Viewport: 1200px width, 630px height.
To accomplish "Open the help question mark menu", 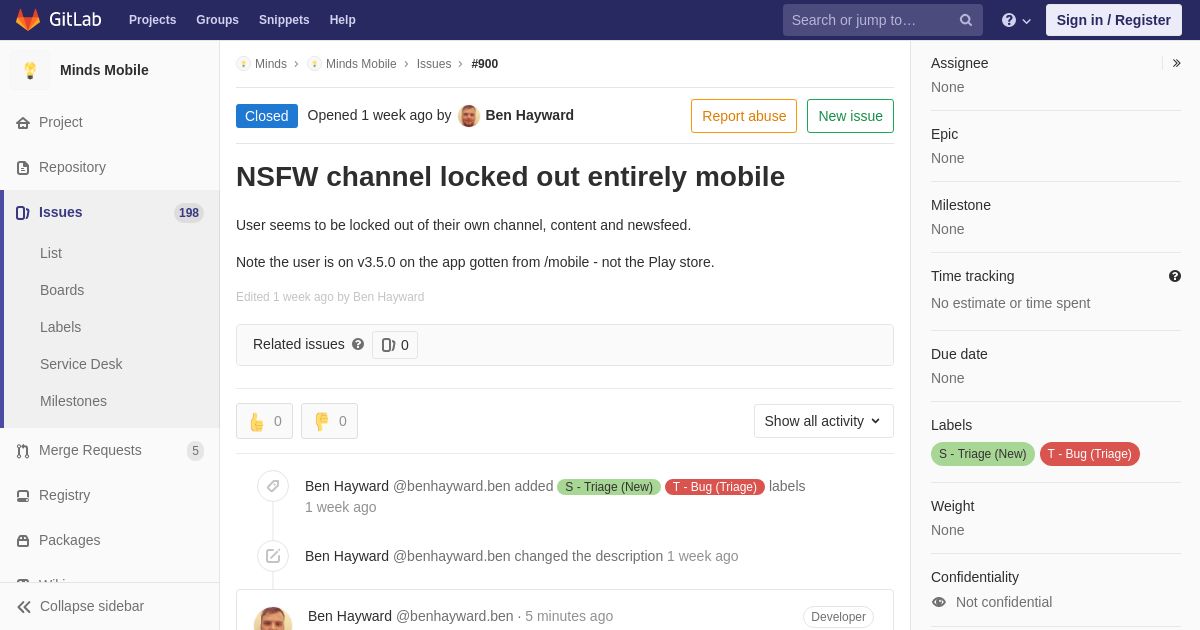I will (1016, 20).
